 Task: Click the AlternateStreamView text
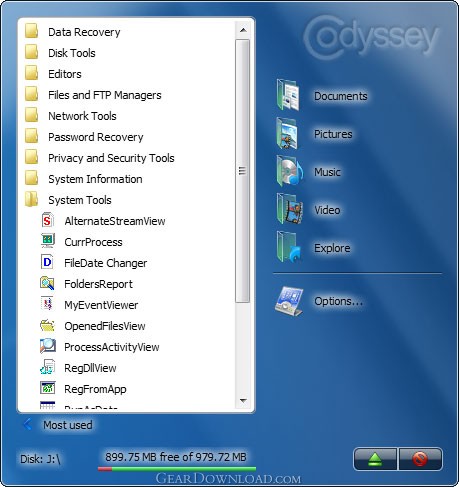coord(115,221)
